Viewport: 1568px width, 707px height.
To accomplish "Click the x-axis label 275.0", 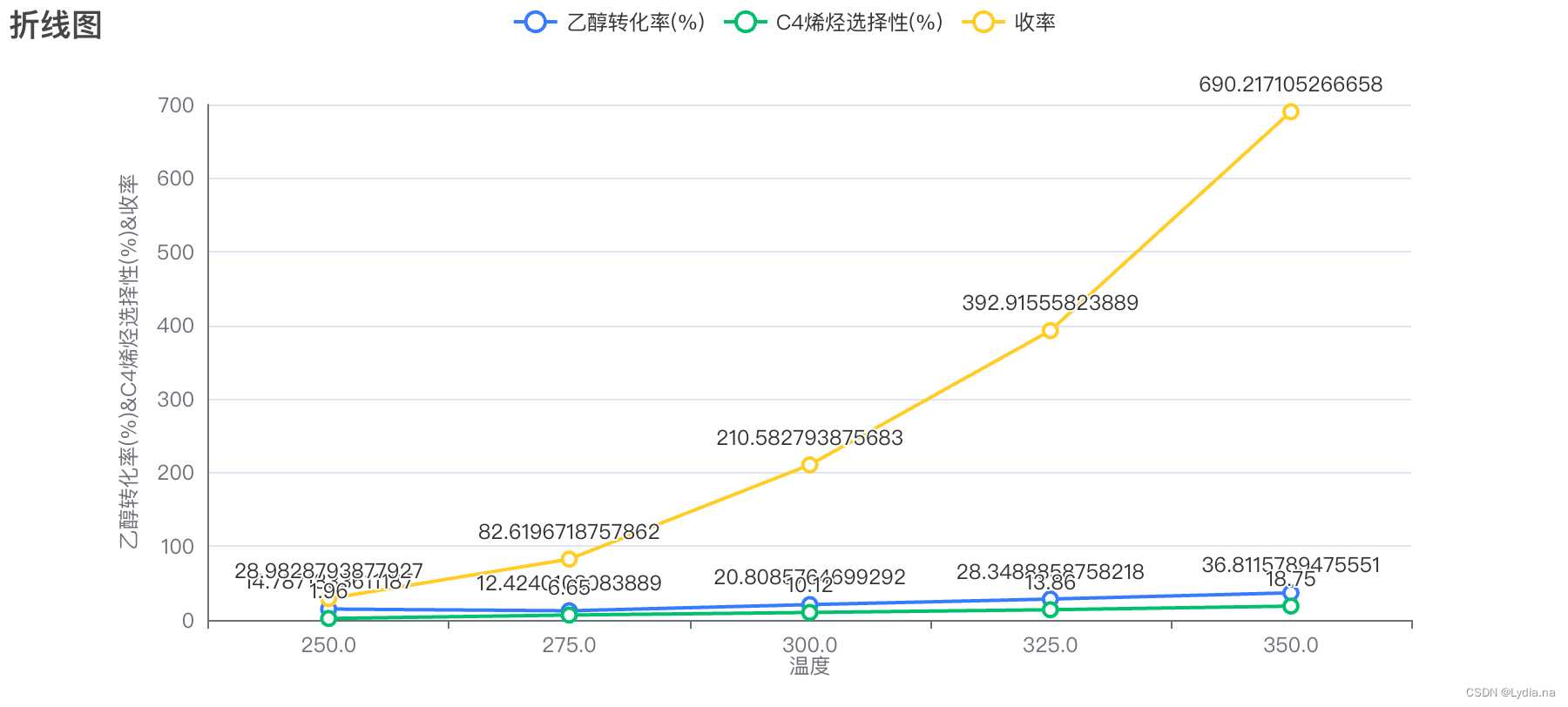I will (570, 645).
